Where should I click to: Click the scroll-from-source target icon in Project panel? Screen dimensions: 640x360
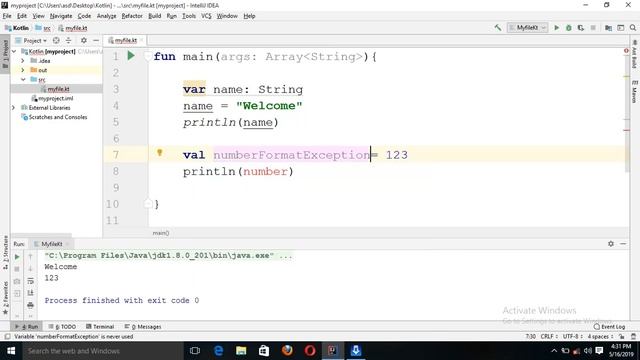[x=56, y=40]
